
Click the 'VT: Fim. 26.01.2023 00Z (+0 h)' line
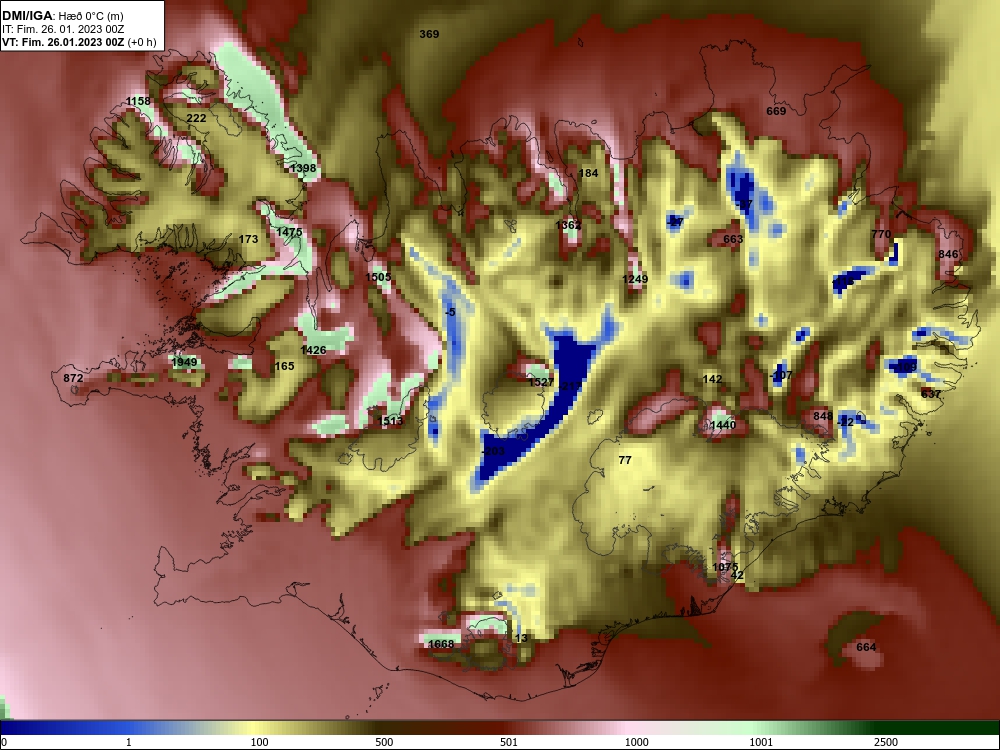pos(78,42)
